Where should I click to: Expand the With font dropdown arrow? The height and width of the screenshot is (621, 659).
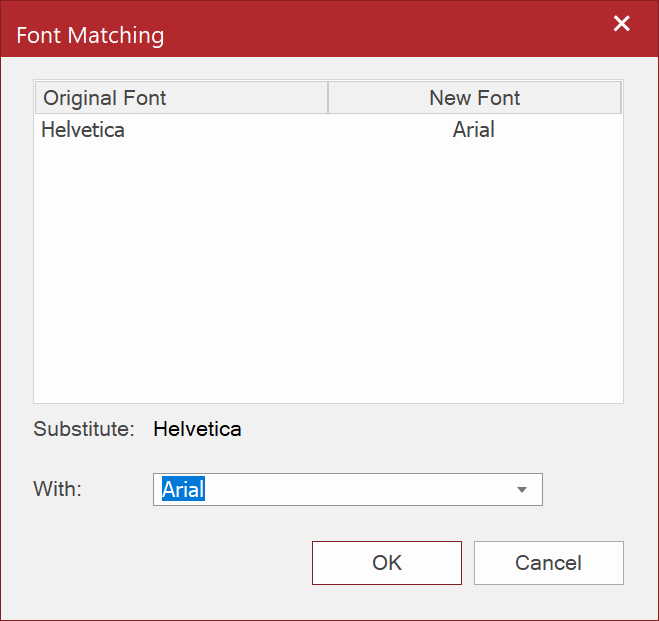point(521,490)
